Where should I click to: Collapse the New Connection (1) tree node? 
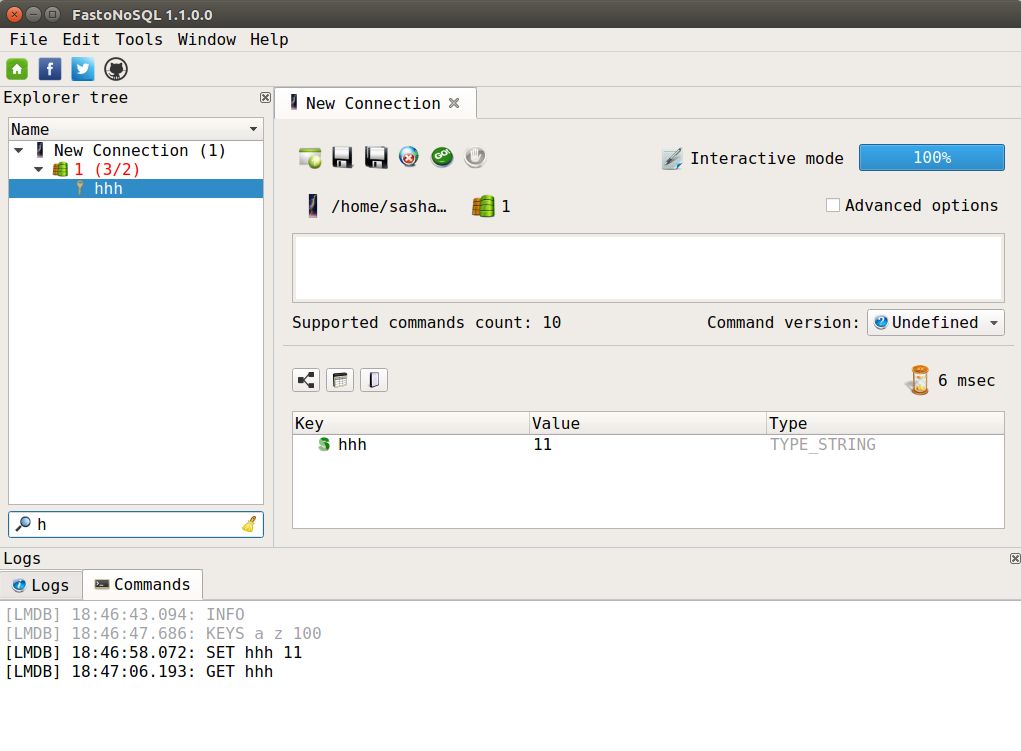[x=19, y=150]
